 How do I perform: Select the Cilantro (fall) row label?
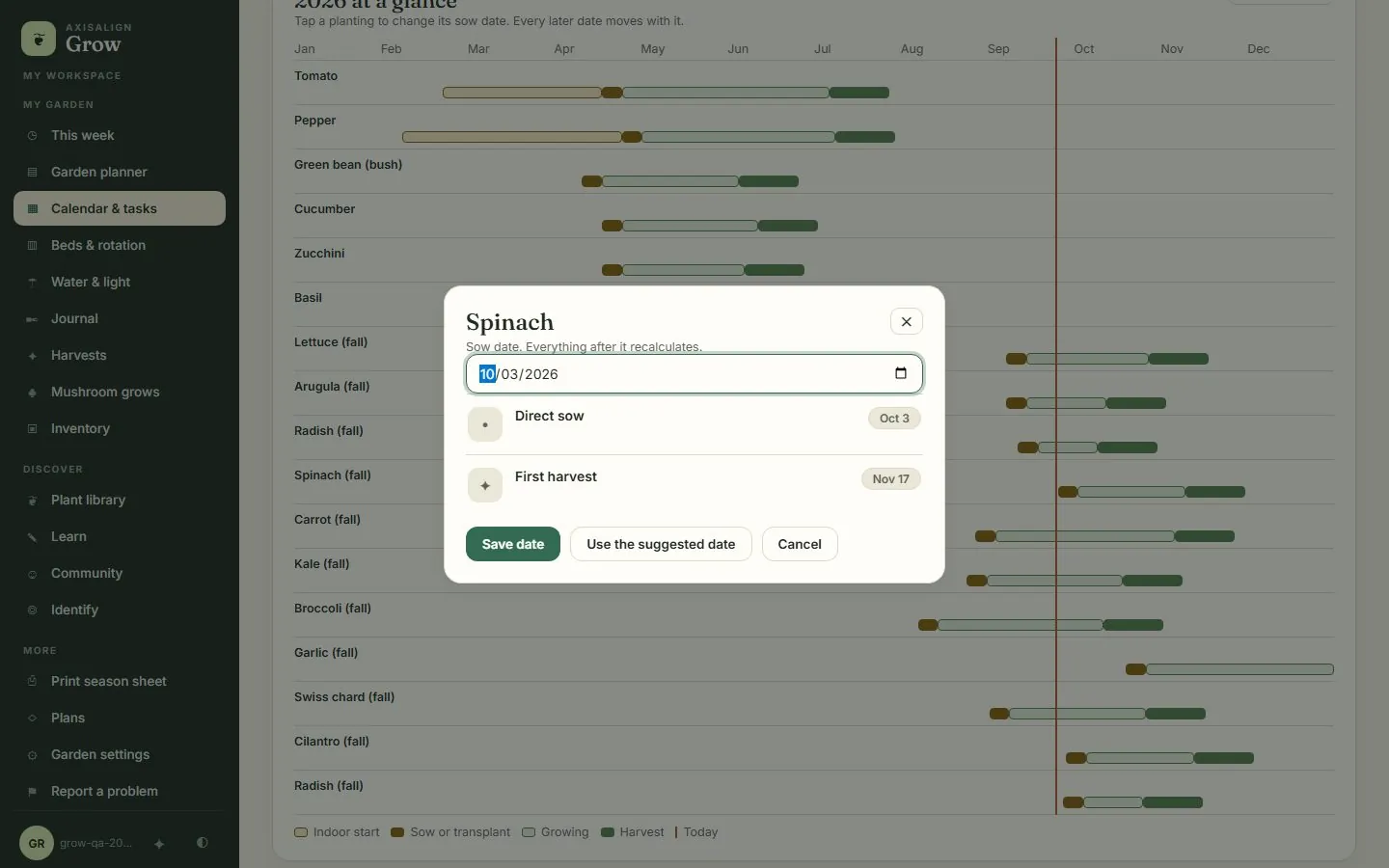332,742
